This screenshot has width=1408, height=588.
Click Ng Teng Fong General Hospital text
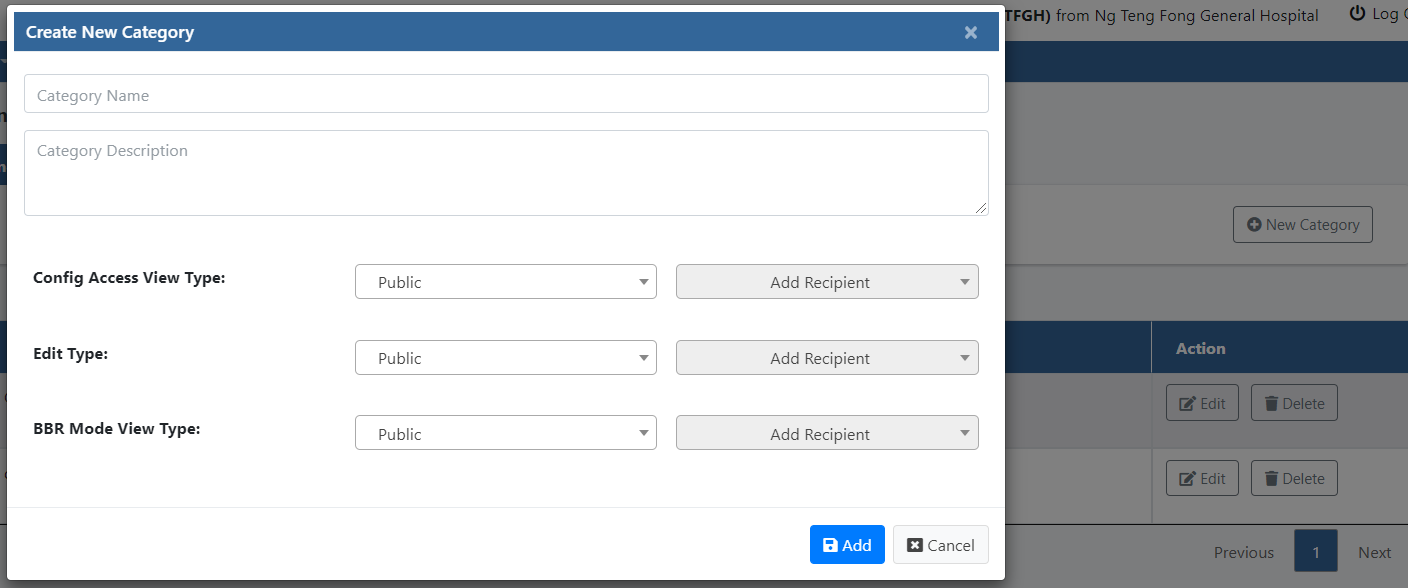click(1206, 15)
